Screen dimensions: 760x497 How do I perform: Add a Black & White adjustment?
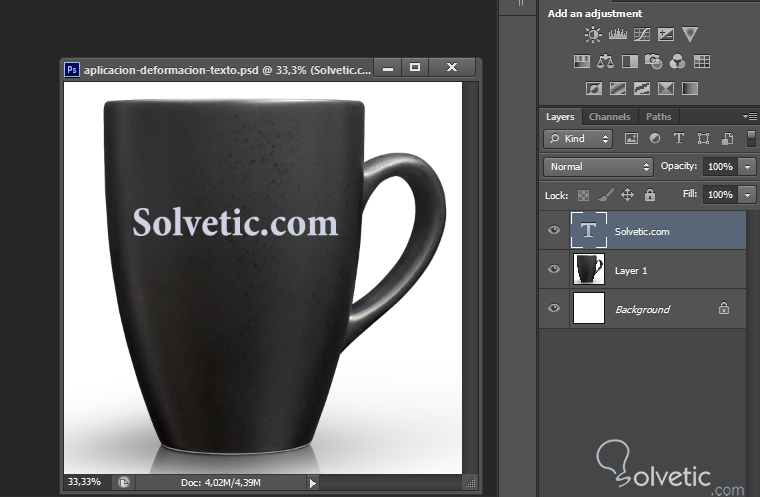click(630, 62)
